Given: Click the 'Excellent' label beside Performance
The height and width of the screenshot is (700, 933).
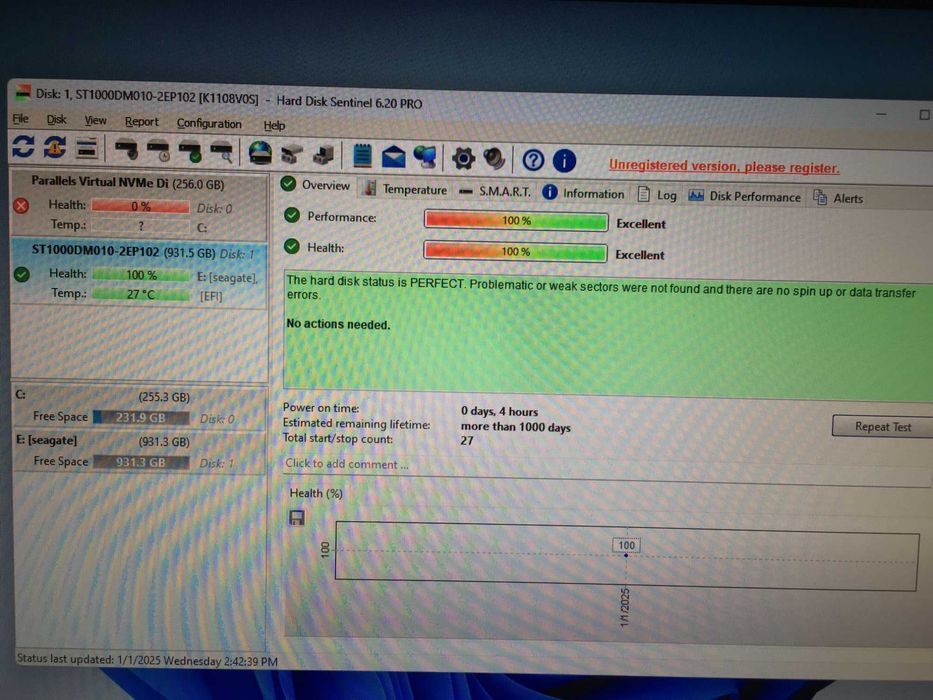Looking at the screenshot, I should tap(641, 224).
